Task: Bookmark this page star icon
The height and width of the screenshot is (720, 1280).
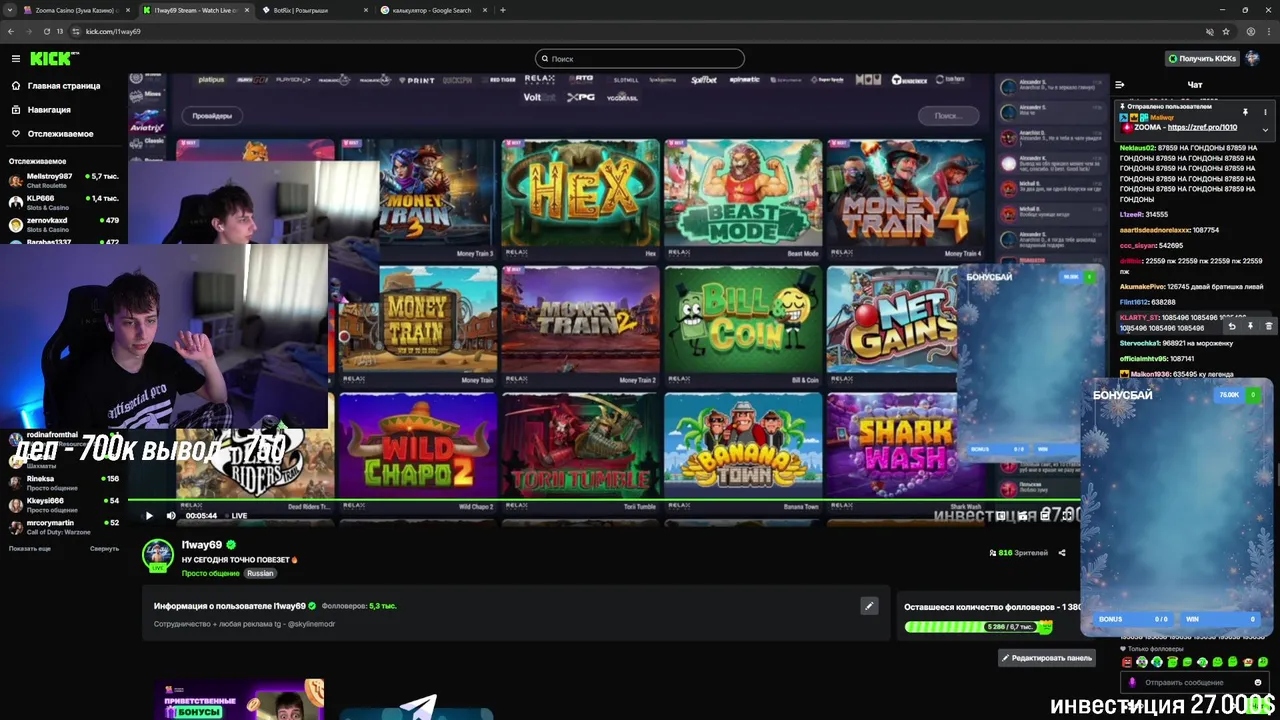Action: pos(1226,31)
